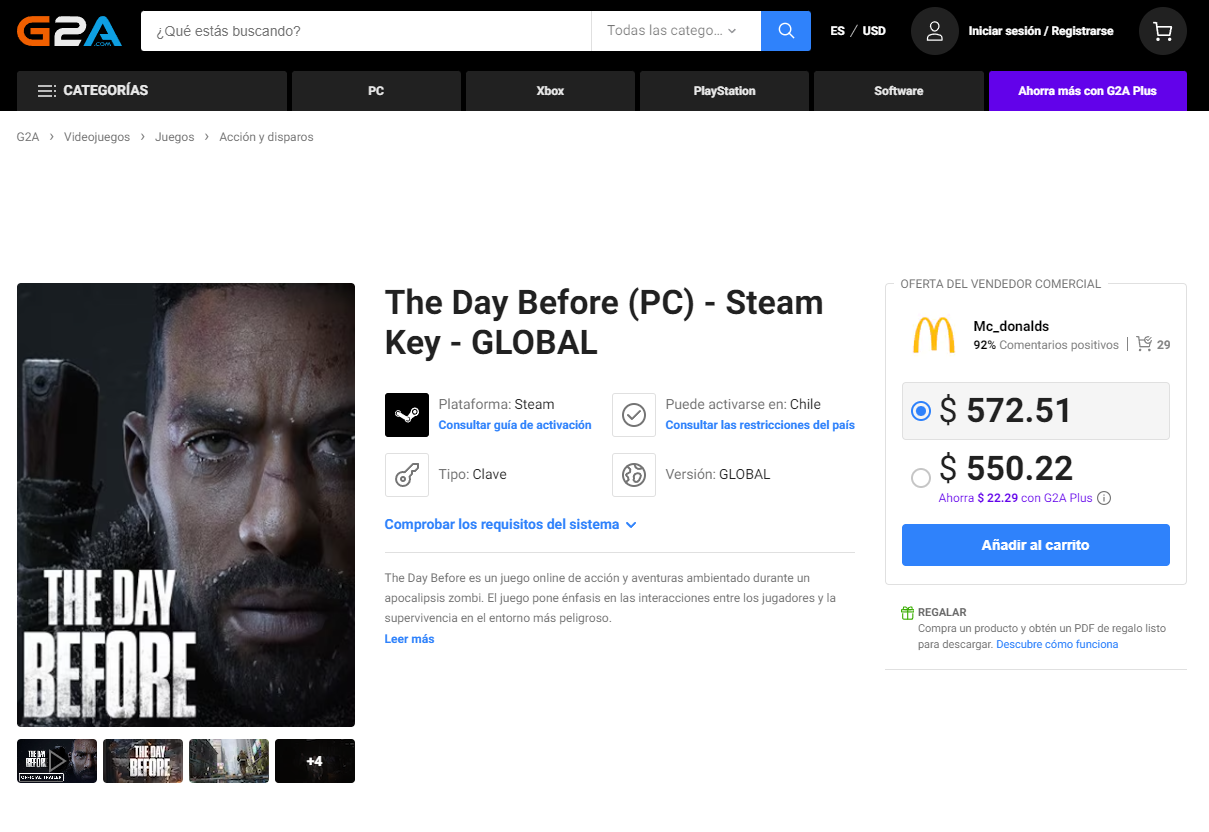Click the blue search magnifier button
Screen dimensions: 1209x832
pyautogui.click(x=785, y=31)
